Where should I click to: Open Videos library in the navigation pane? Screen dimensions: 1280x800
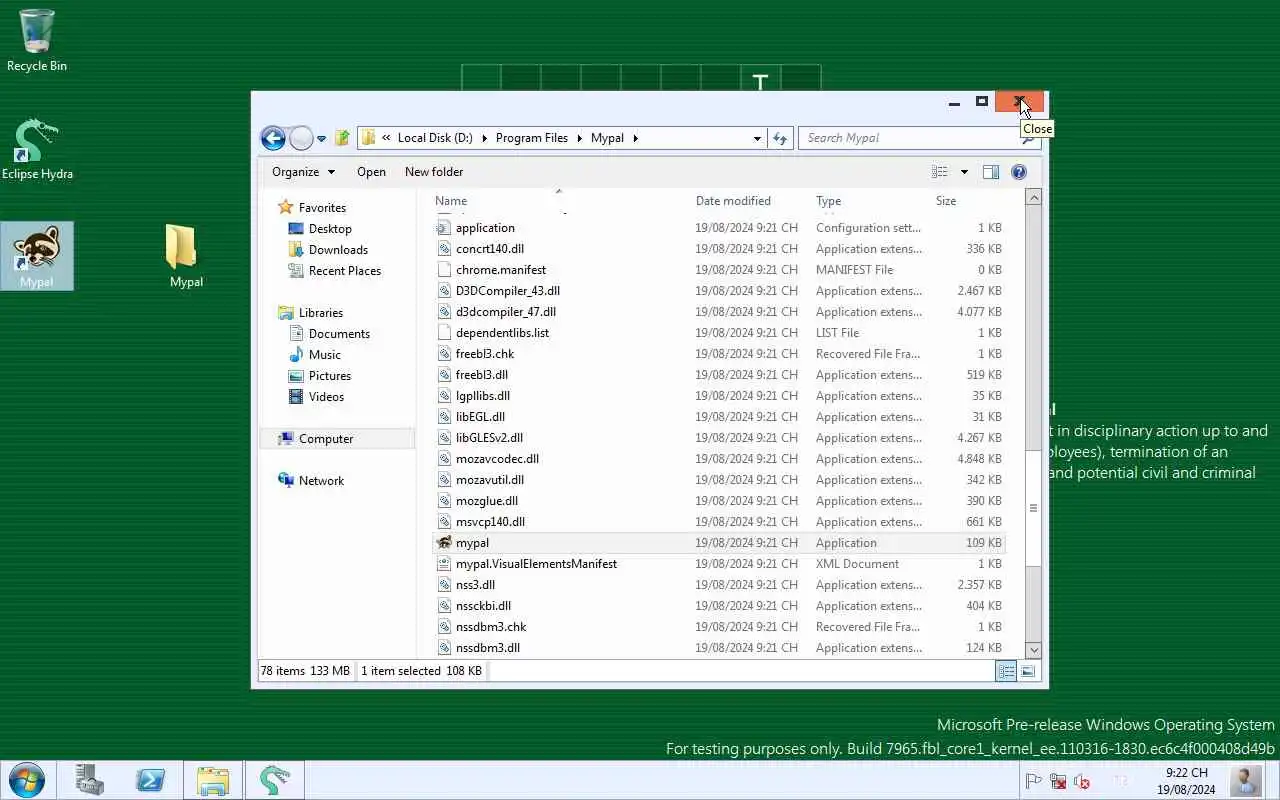[x=326, y=396]
